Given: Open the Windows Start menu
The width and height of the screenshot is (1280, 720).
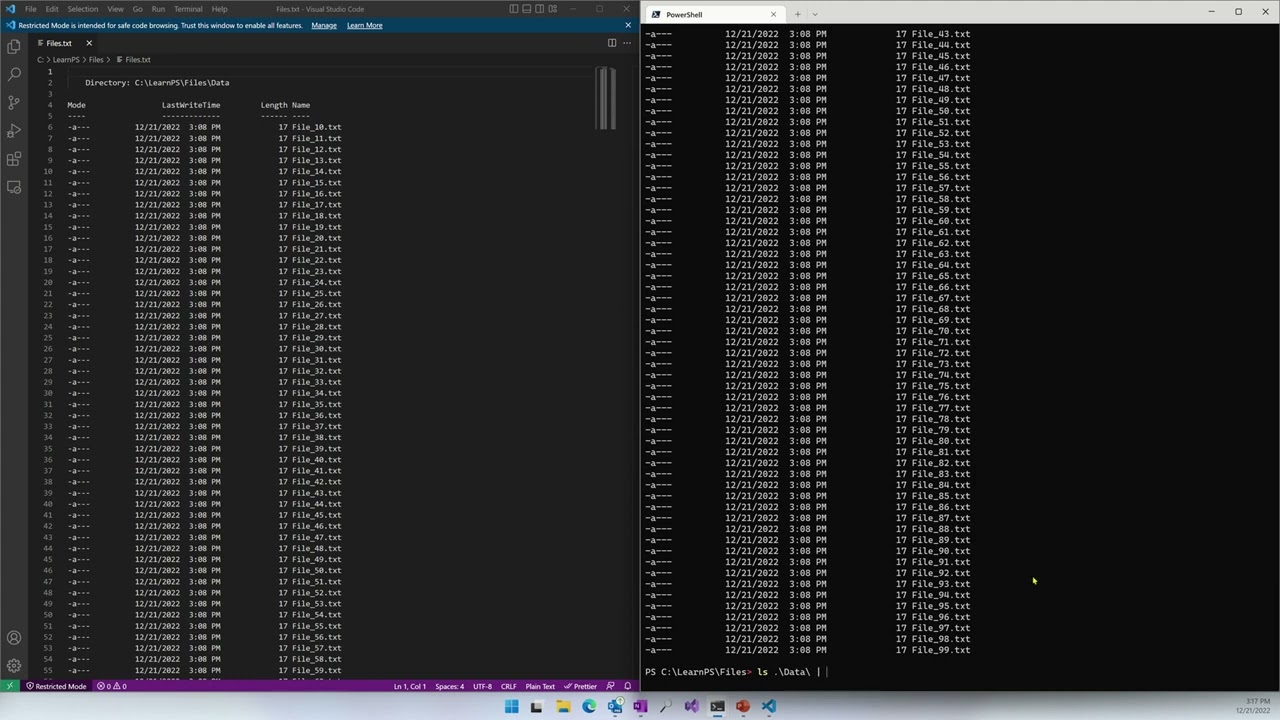Looking at the screenshot, I should (x=511, y=706).
